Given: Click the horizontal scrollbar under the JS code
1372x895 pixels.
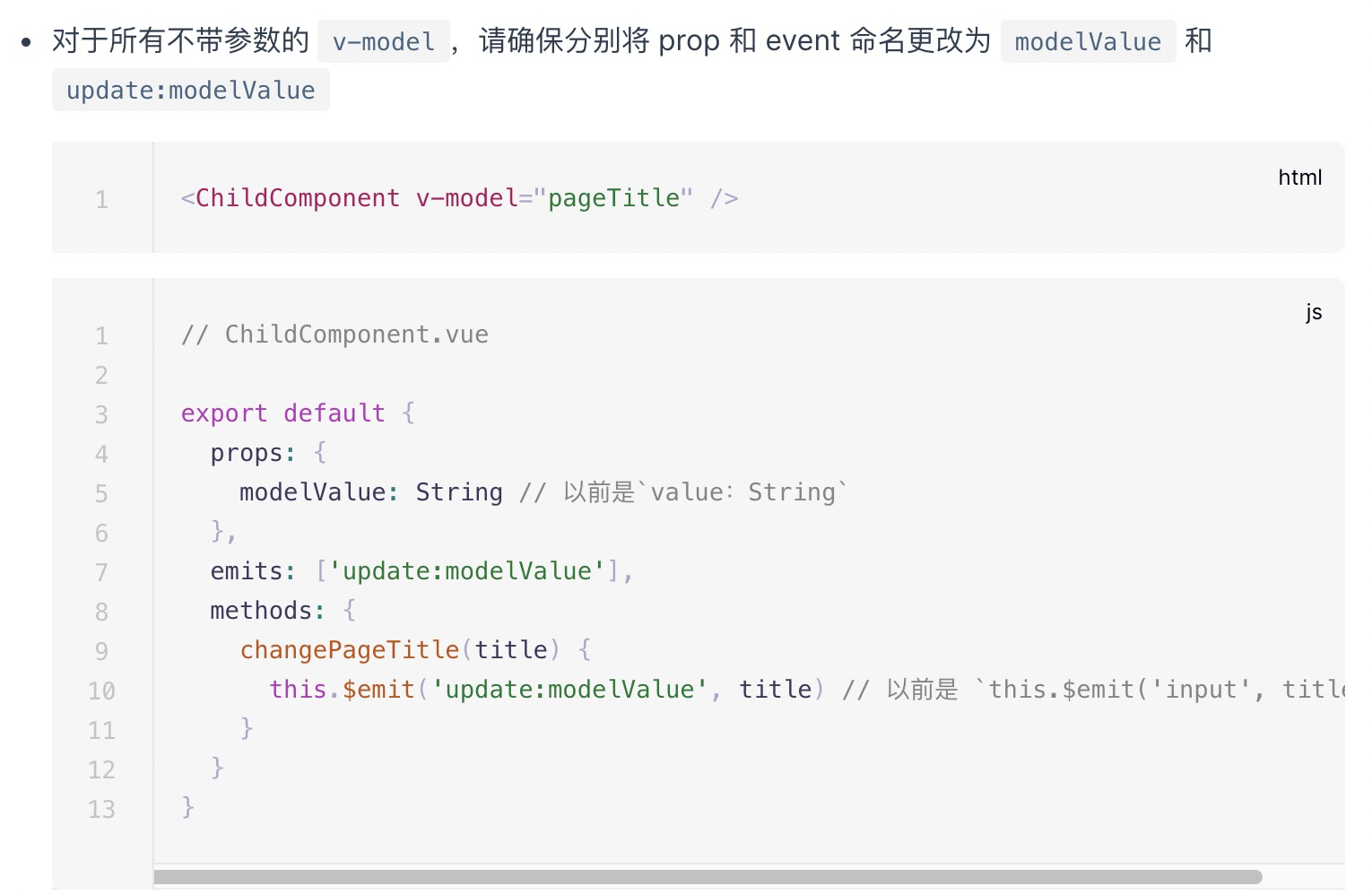Looking at the screenshot, I should 708,876.
